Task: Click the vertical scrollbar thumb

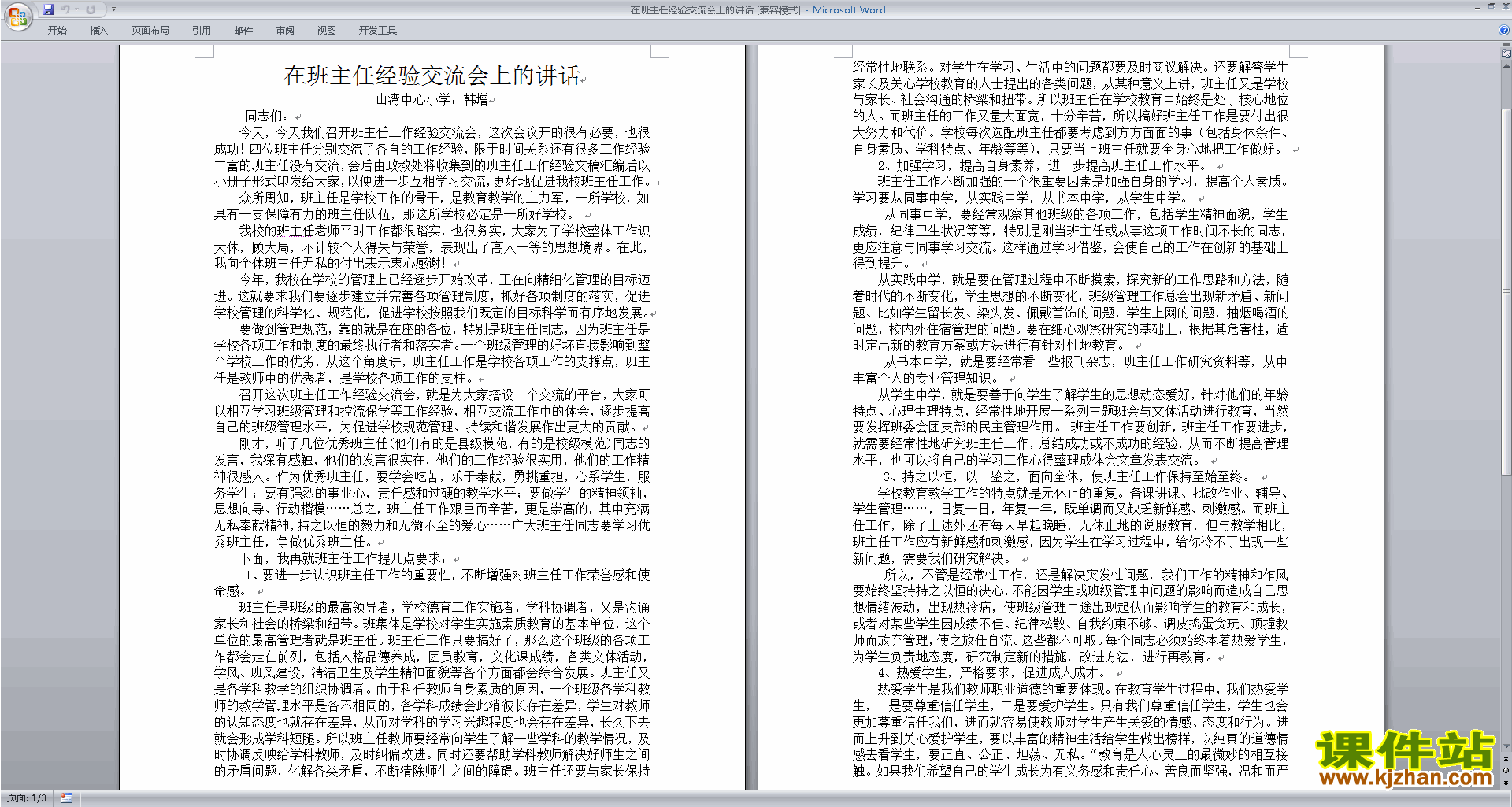Action: point(1506,291)
